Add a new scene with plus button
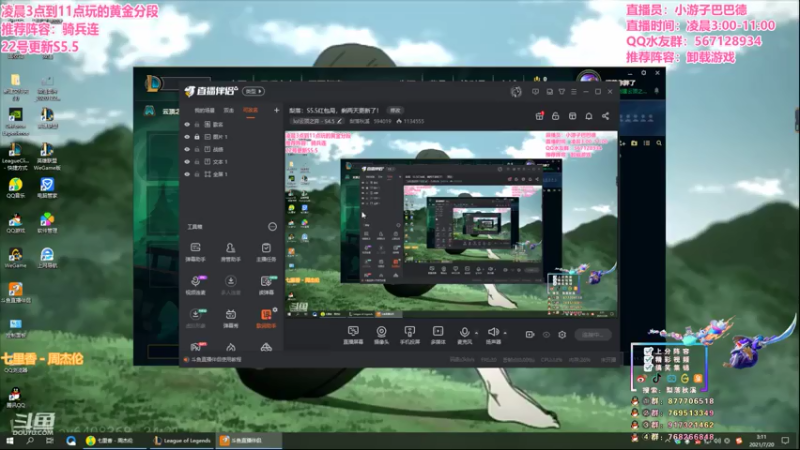800x450 pixels. [277, 110]
